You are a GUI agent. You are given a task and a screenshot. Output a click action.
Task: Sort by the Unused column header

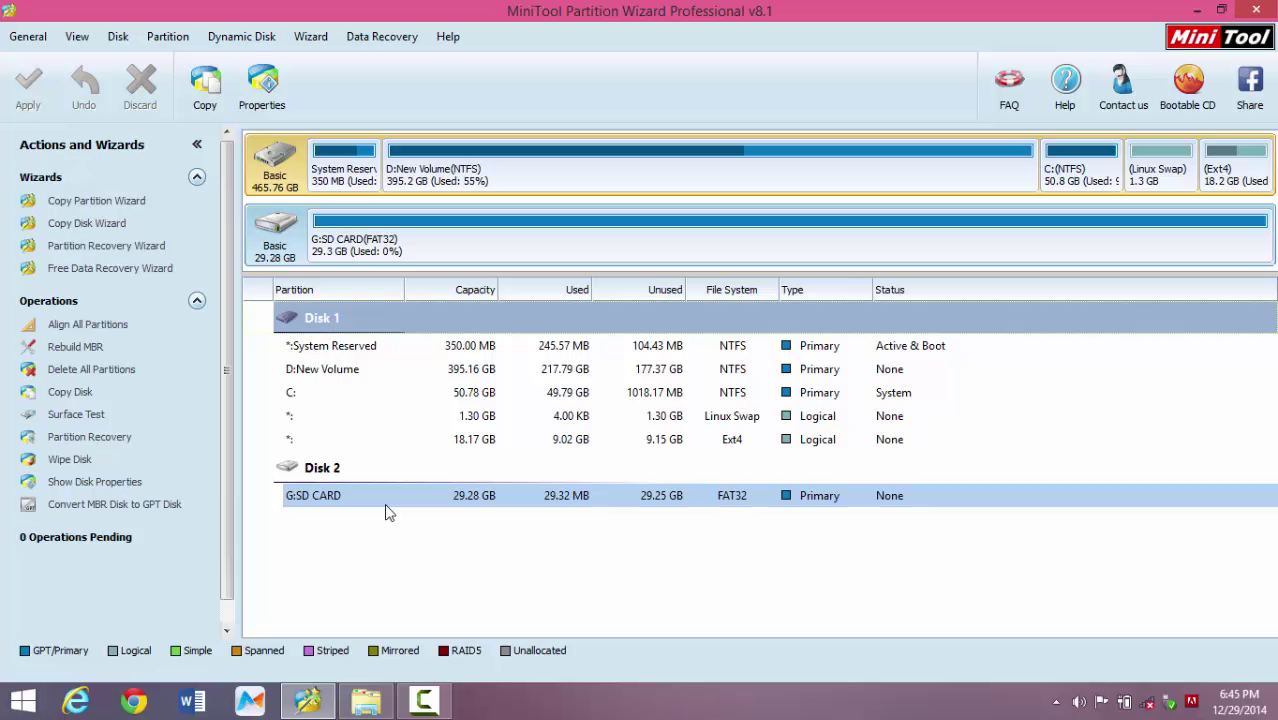click(x=638, y=290)
